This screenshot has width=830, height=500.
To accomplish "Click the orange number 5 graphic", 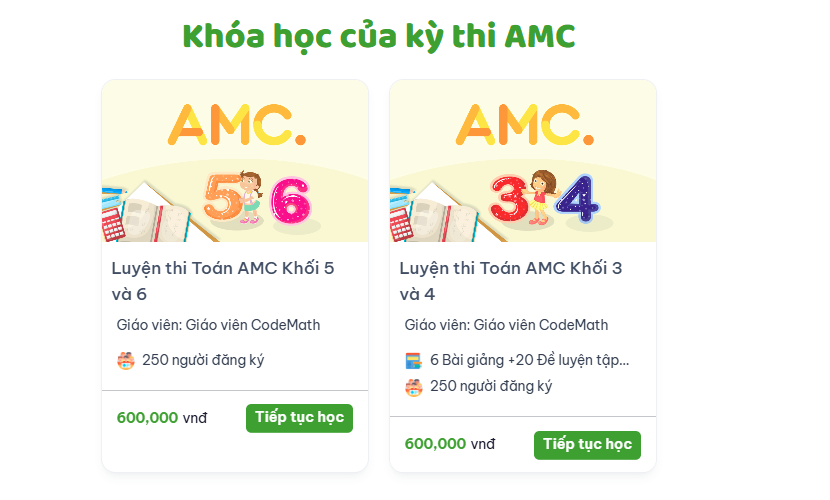I will pos(222,197).
